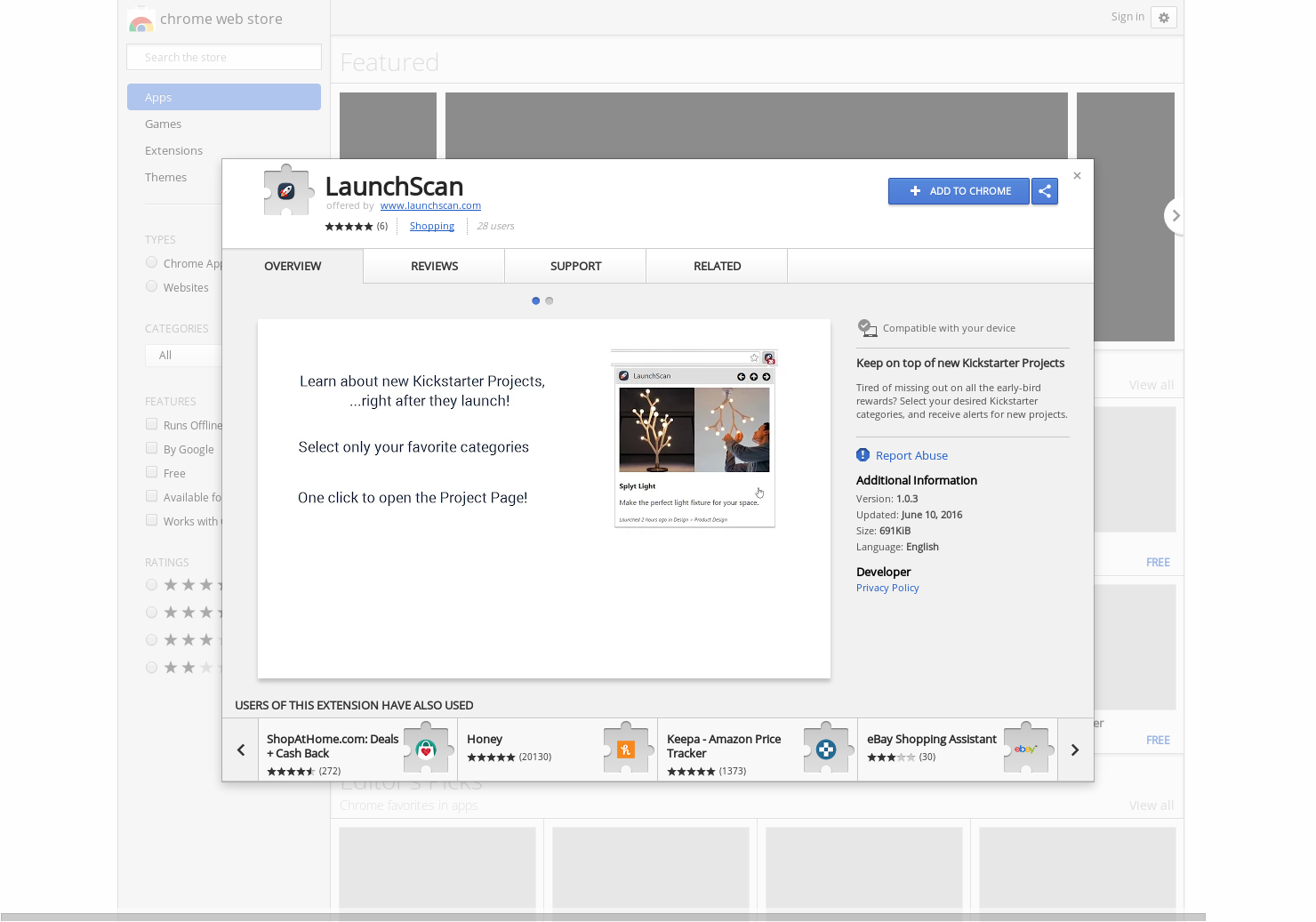The image size is (1316, 922).
Task: Open the Privacy Policy link
Action: (887, 587)
